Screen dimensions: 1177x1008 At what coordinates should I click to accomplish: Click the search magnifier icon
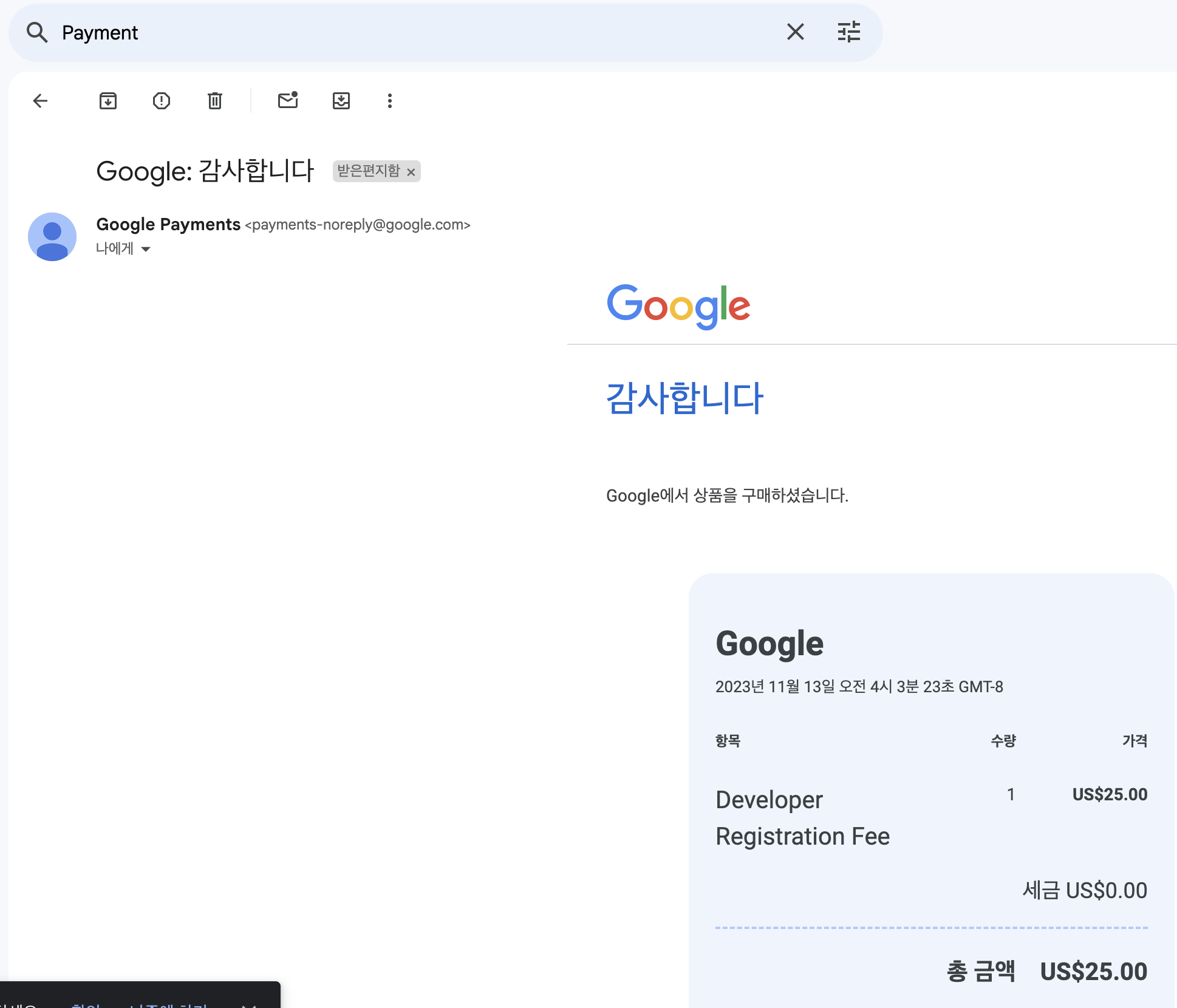pos(37,32)
